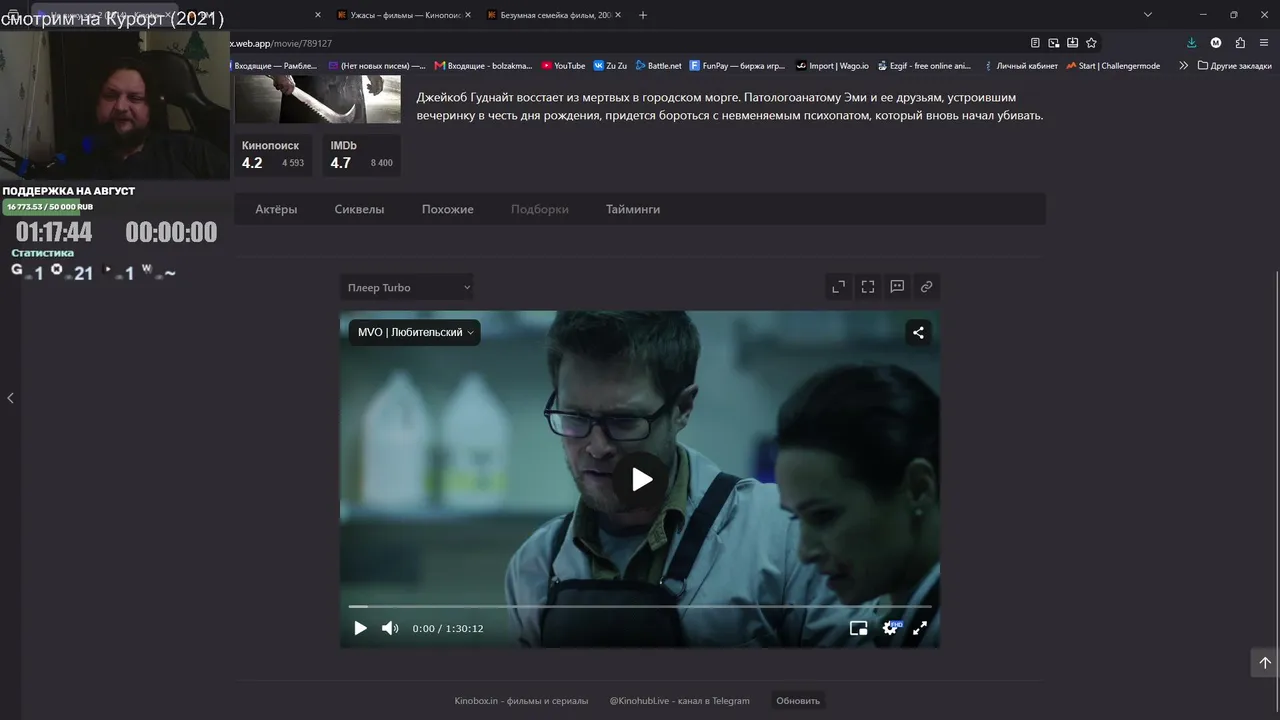Open a new browser tab

[643, 15]
